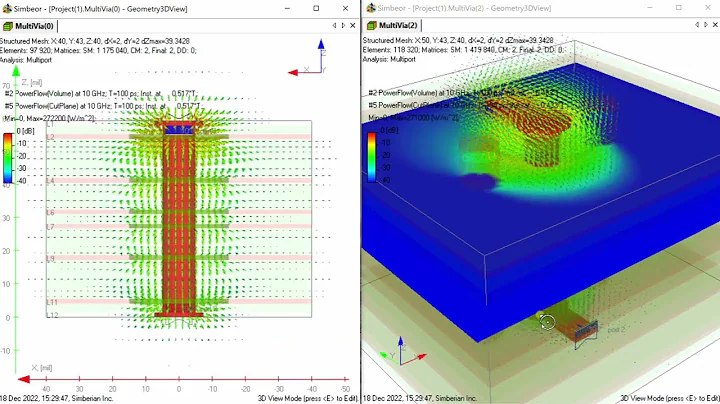Click layer label 'L12' in cross-section
This screenshot has width=720, height=404.
click(x=52, y=315)
